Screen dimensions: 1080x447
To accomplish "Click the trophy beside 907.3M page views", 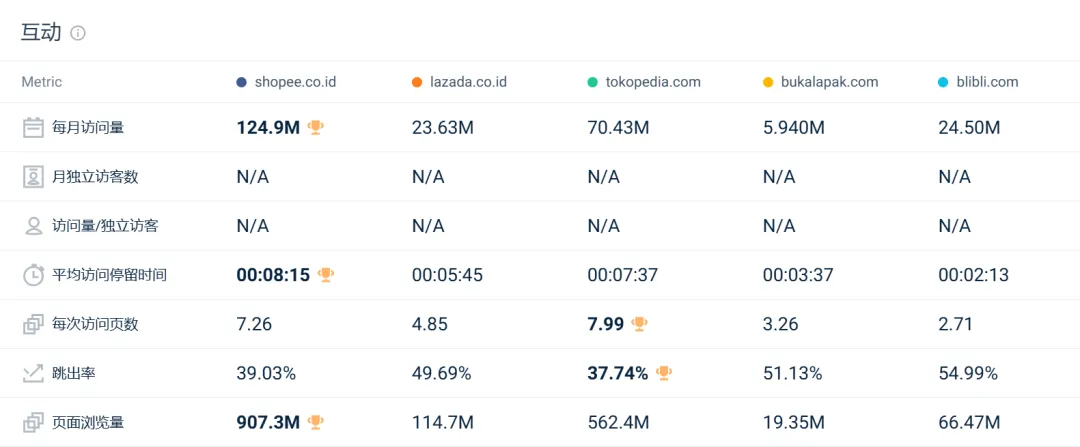I will click(x=316, y=422).
